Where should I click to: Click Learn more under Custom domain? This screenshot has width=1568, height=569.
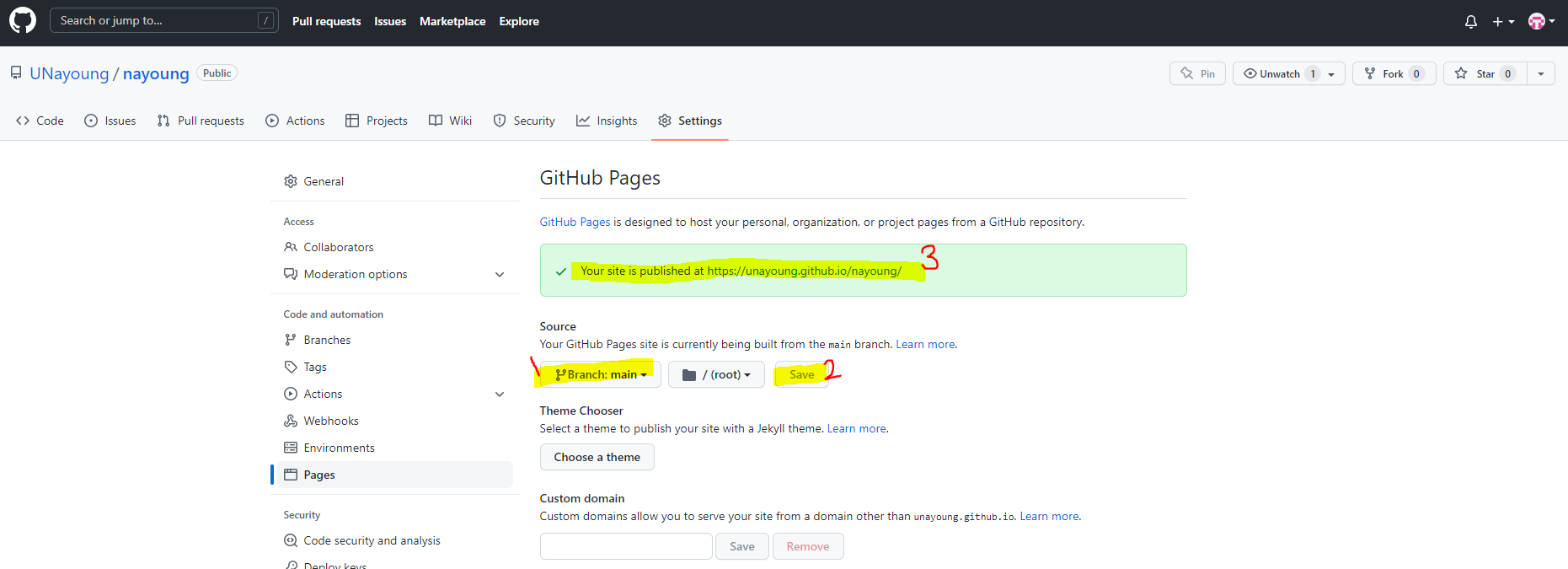coord(1049,516)
